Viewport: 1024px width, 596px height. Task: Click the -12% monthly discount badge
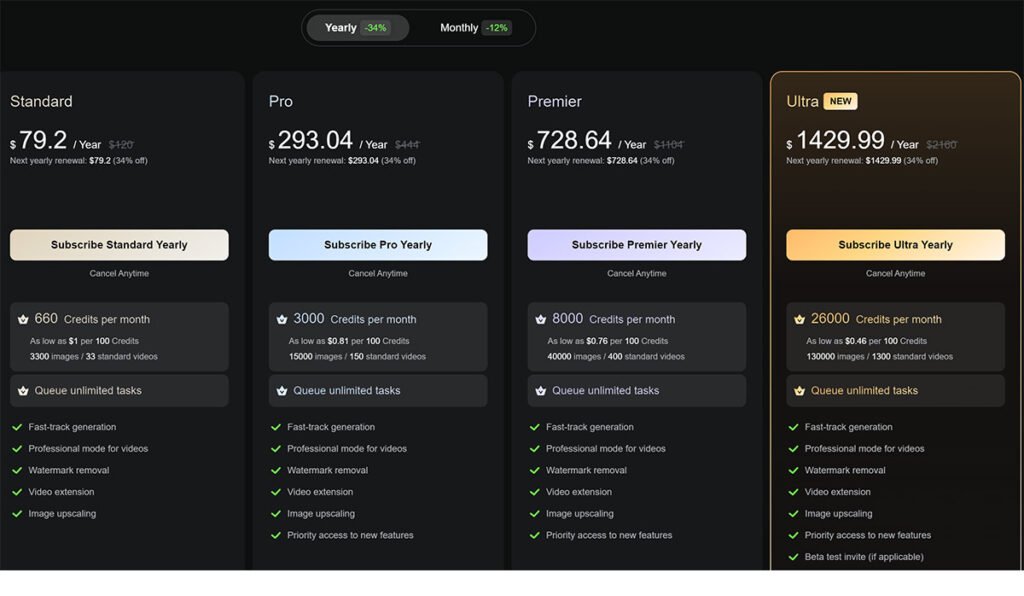tap(496, 28)
